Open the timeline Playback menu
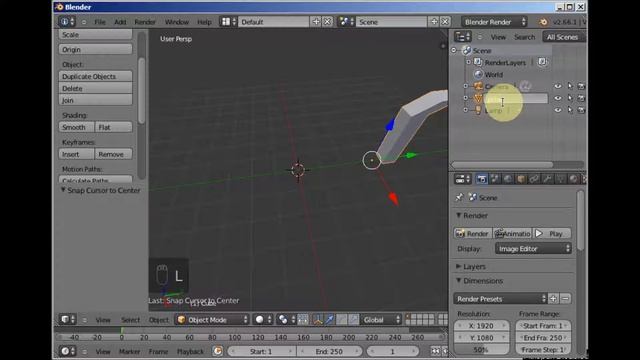Image resolution: width=640 pixels, height=360 pixels. tap(190, 351)
